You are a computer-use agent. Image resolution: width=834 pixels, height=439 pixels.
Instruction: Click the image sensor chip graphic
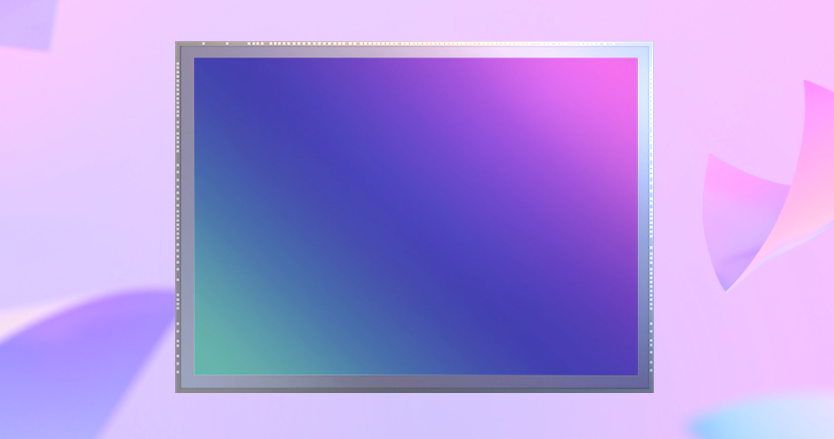[x=414, y=217]
